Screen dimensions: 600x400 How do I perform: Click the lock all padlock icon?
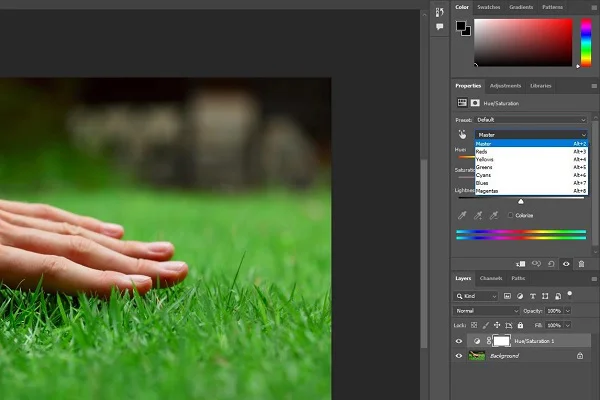[x=520, y=325]
